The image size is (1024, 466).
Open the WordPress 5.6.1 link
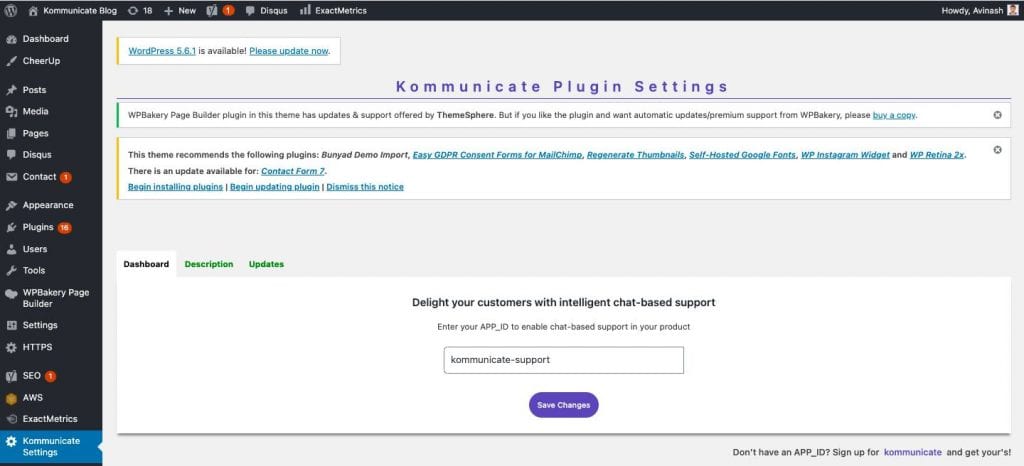pos(162,51)
